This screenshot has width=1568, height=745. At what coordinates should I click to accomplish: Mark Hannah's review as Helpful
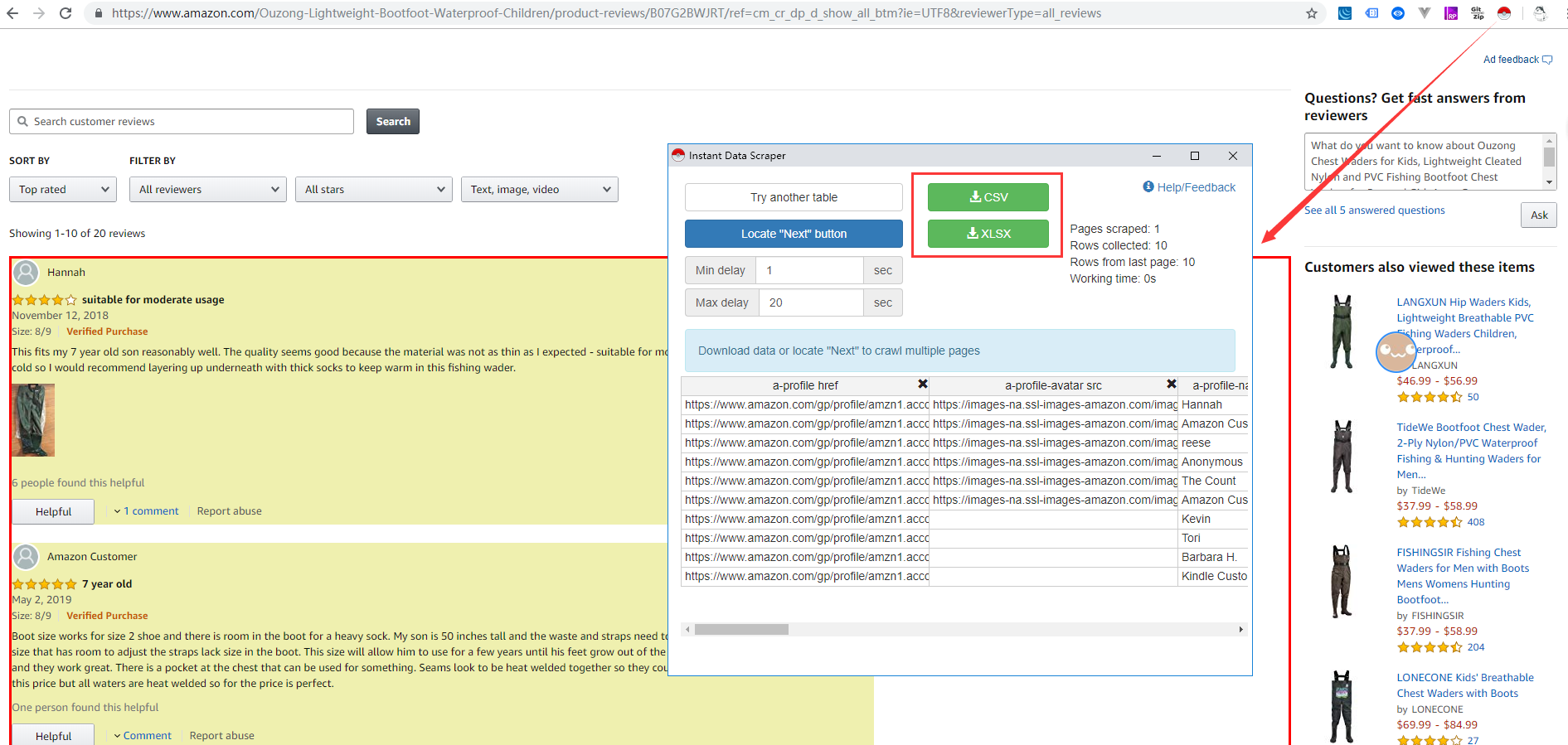53,512
